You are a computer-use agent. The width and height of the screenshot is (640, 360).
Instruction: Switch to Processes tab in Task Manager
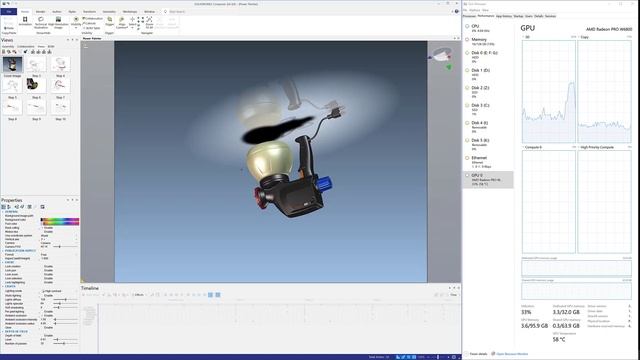[469, 16]
